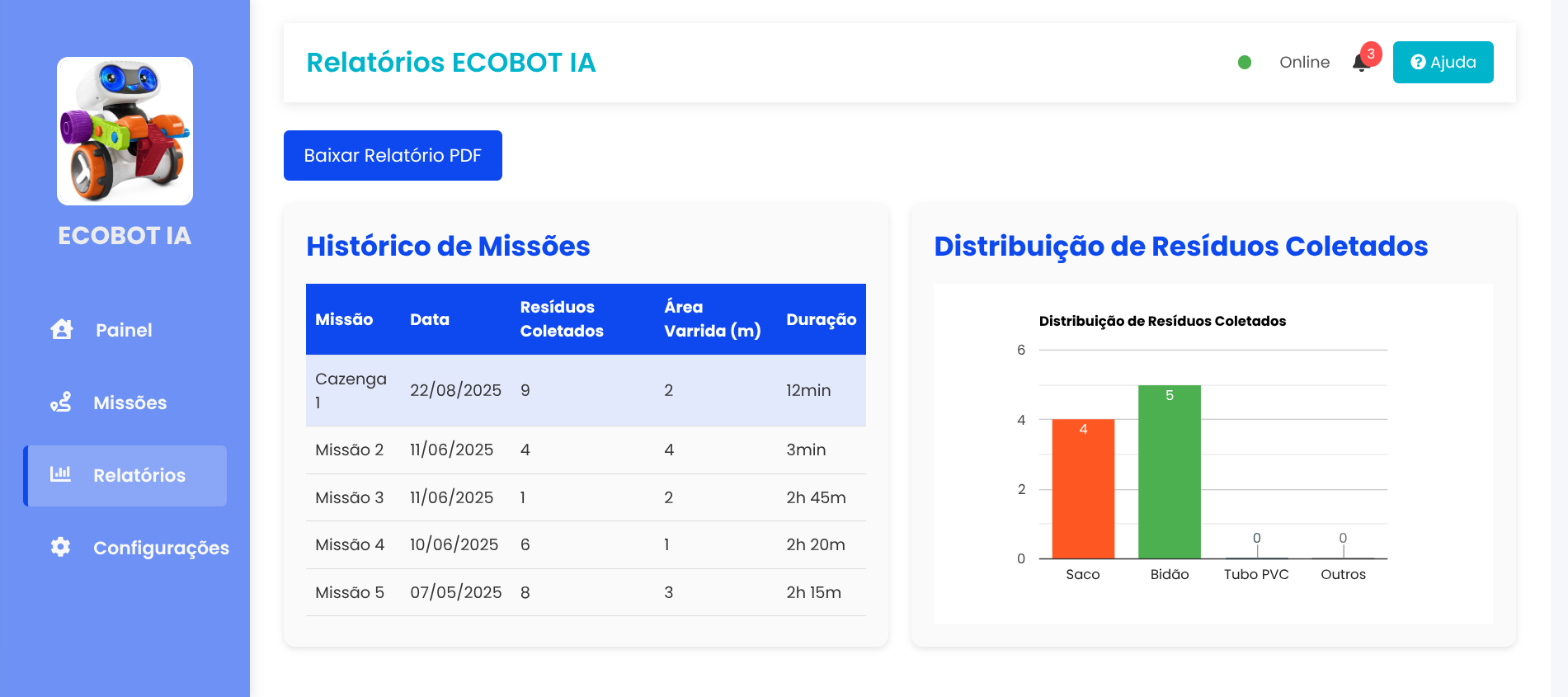Screen dimensions: 1568x697
Task: Click the ECOBOT robot logo image
Action: (x=125, y=131)
